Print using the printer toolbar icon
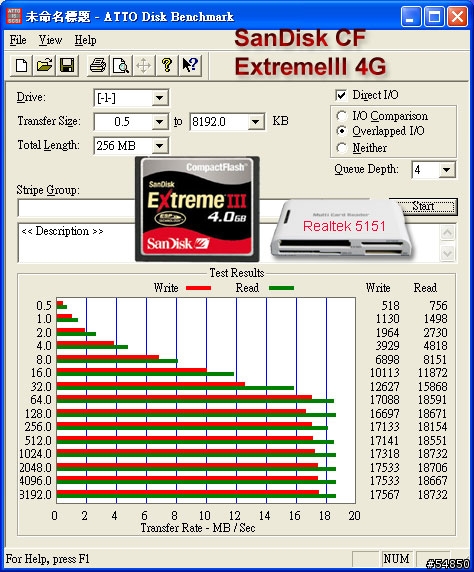This screenshot has height=572, width=474. (x=98, y=66)
